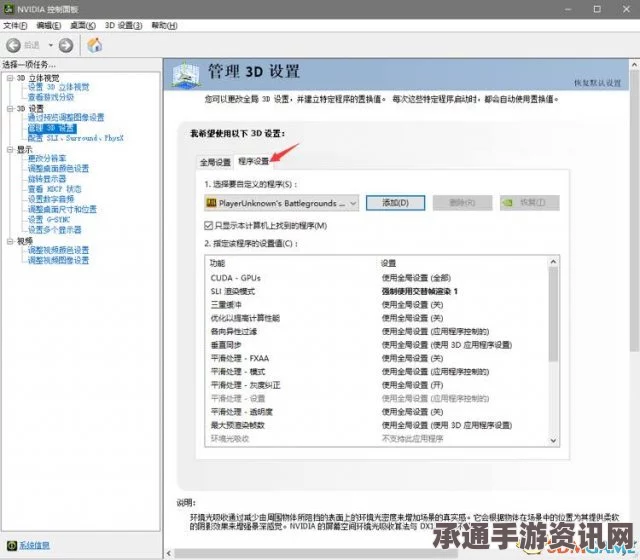Click the 三重缓冲 setting row

tap(377, 305)
